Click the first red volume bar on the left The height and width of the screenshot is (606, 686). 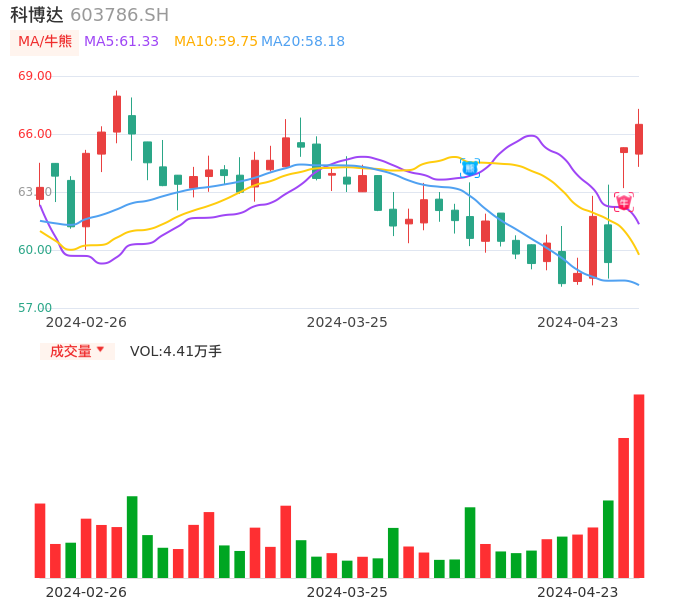(40, 540)
